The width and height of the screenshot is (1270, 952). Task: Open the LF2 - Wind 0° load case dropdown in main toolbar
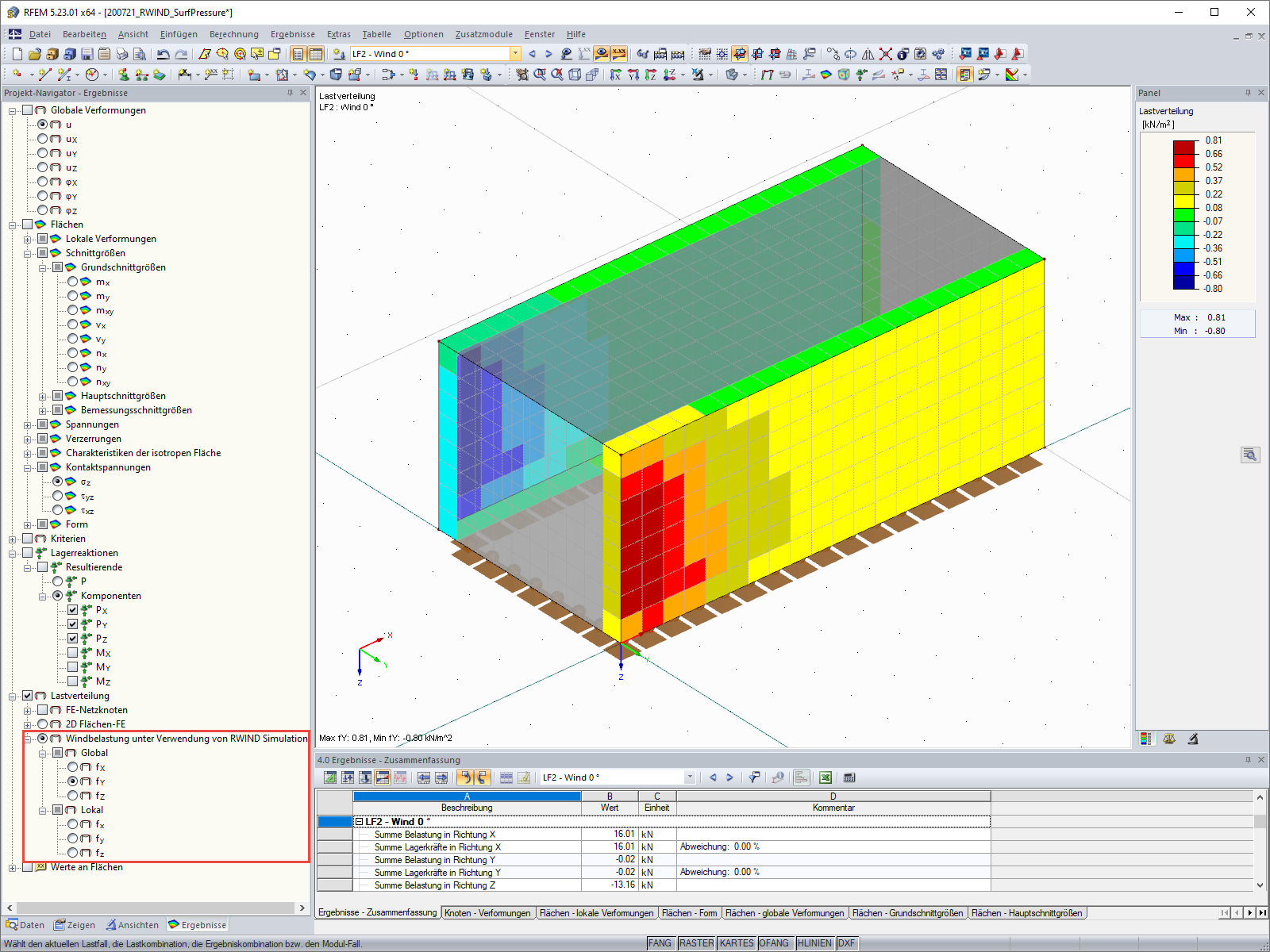(515, 54)
